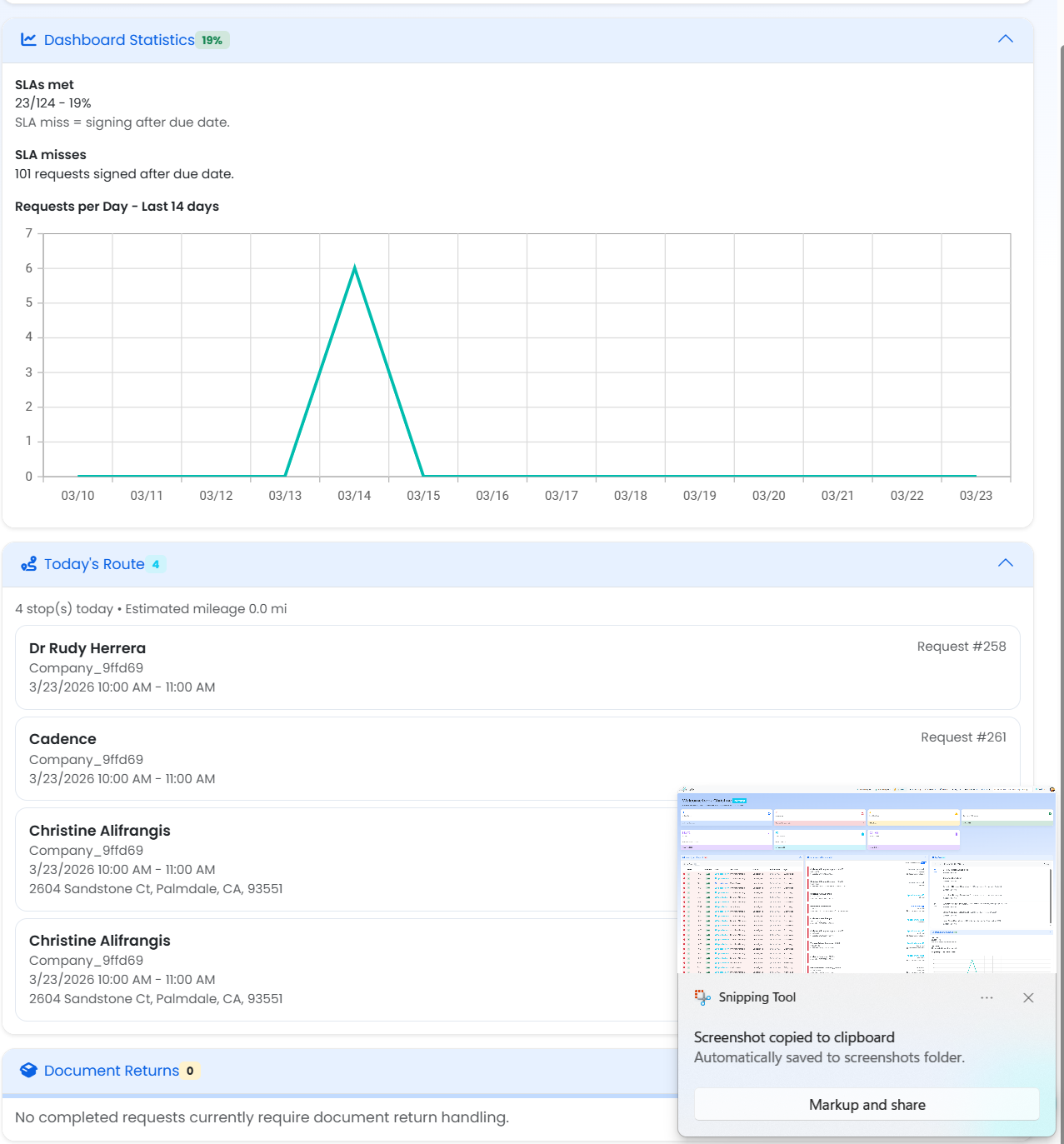Click the Today's Route count badge 4
The height and width of the screenshot is (1144, 1064).
coord(156,564)
